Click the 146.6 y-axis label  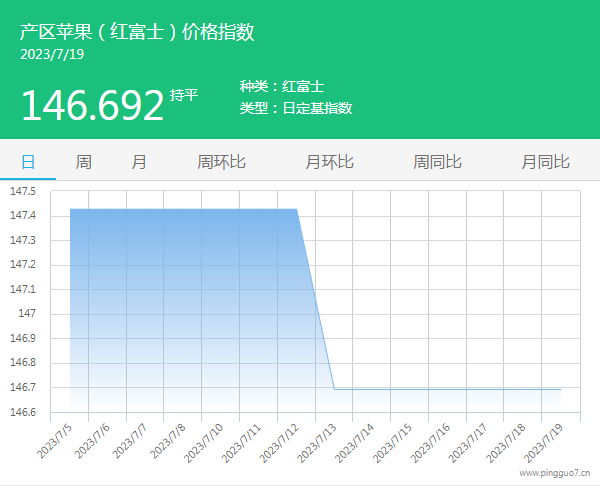[x=22, y=412]
